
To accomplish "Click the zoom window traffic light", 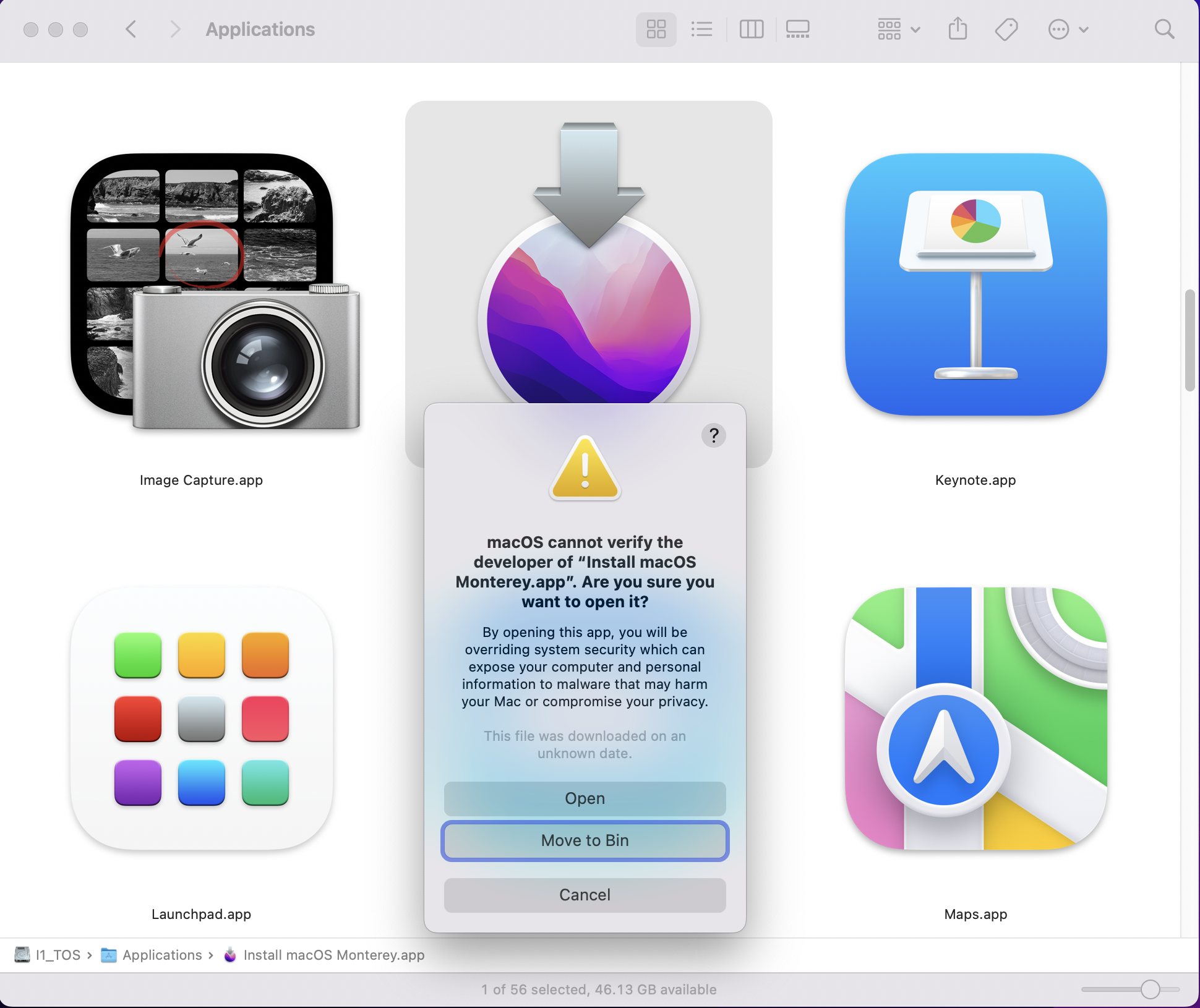I will (80, 29).
